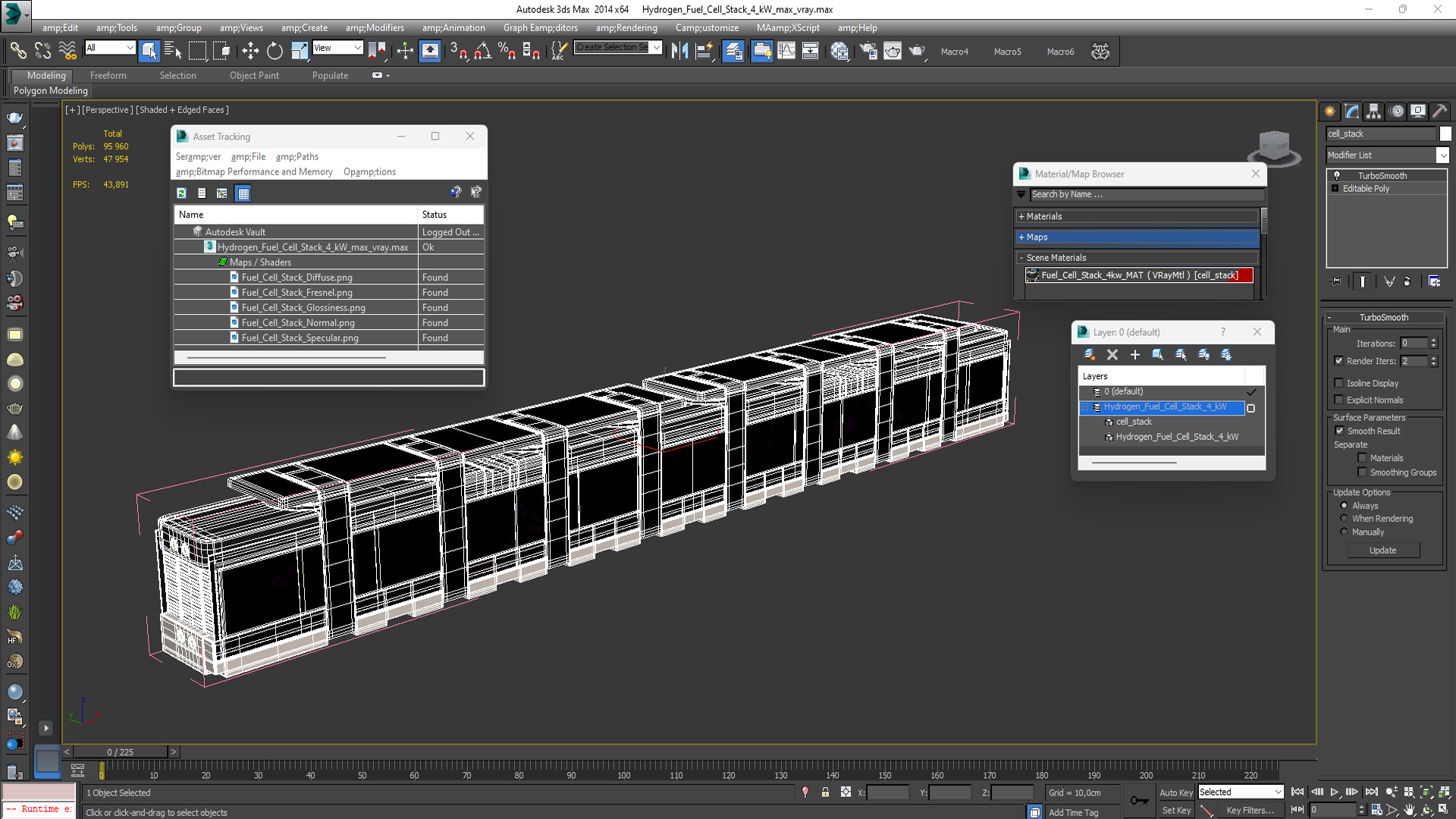Viewport: 1456px width, 819px height.
Task: Refresh the Asset Tracking list
Action: [x=181, y=193]
